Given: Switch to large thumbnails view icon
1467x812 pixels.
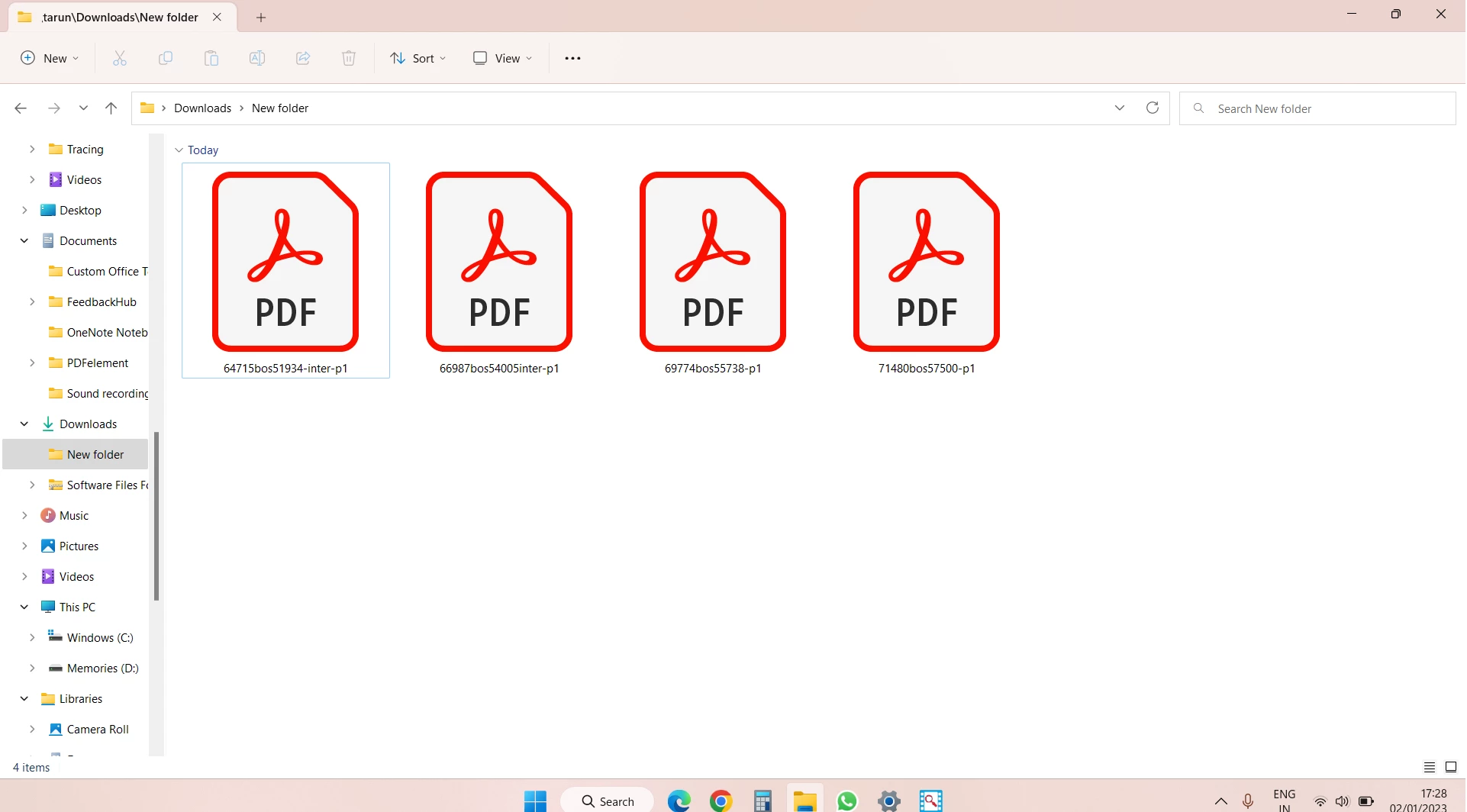Looking at the screenshot, I should [1451, 767].
